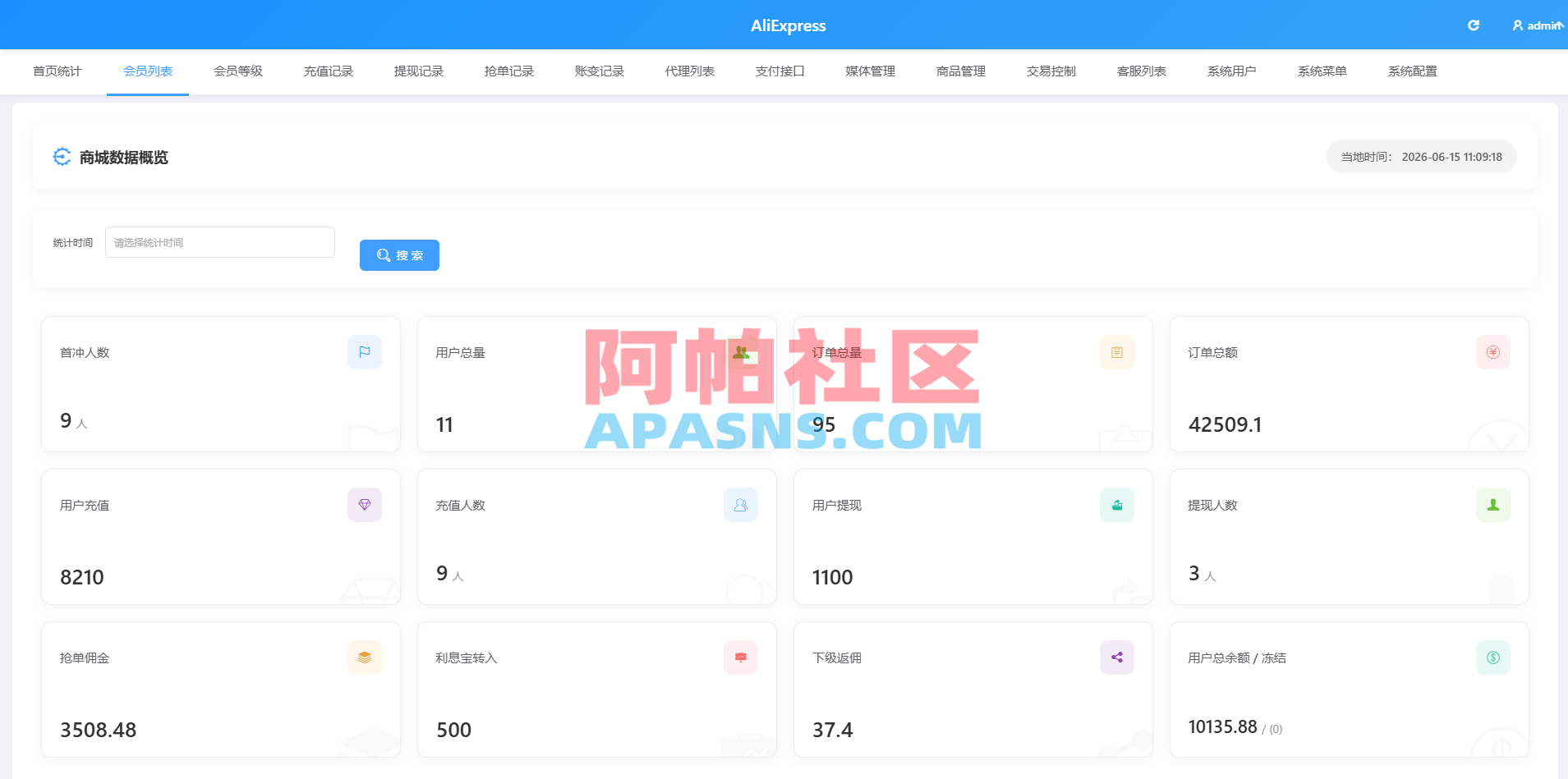1568x779 pixels.
Task: Click the diamond icon on 用户充值 card
Action: point(365,505)
